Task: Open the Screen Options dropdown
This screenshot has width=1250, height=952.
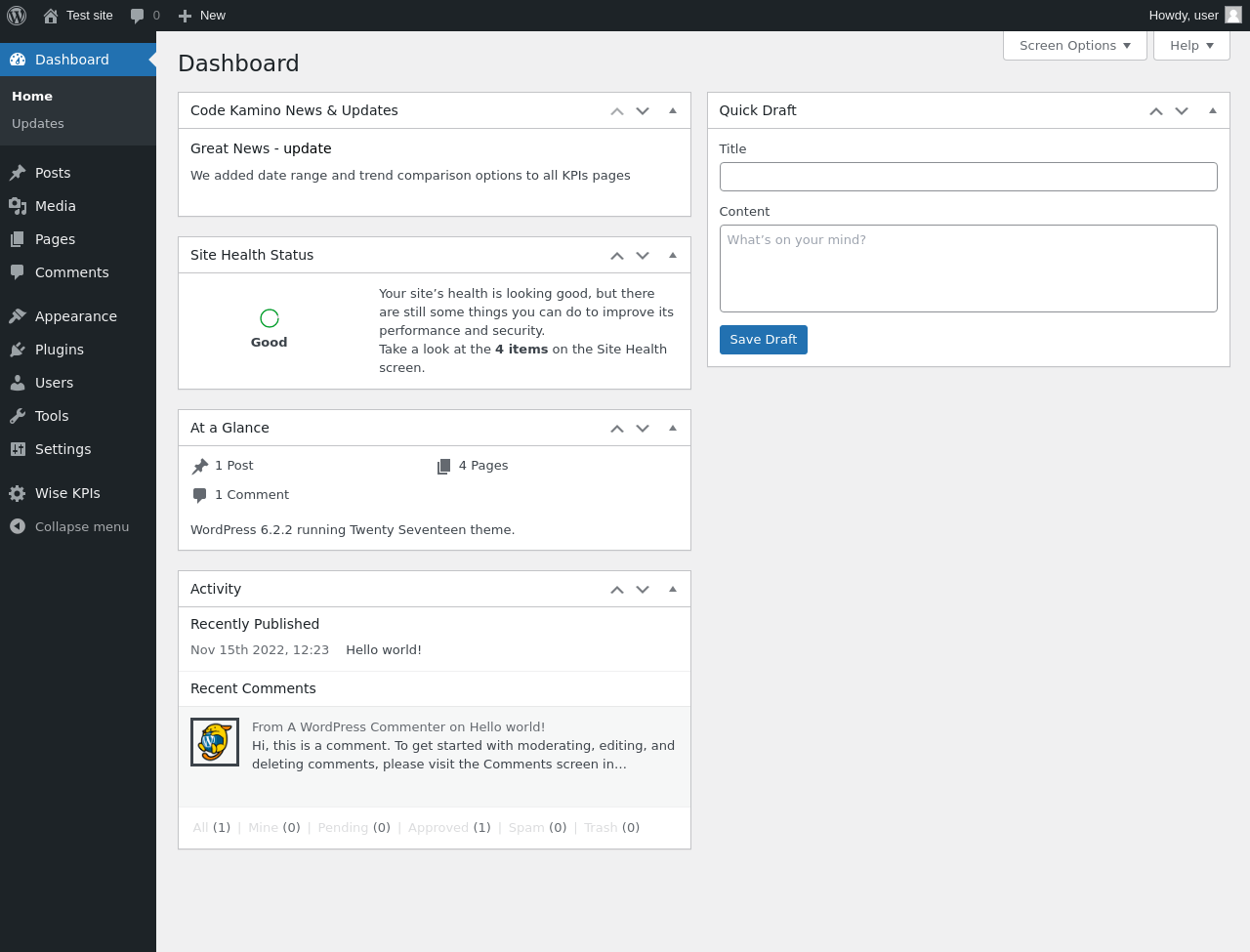Action: click(1075, 46)
